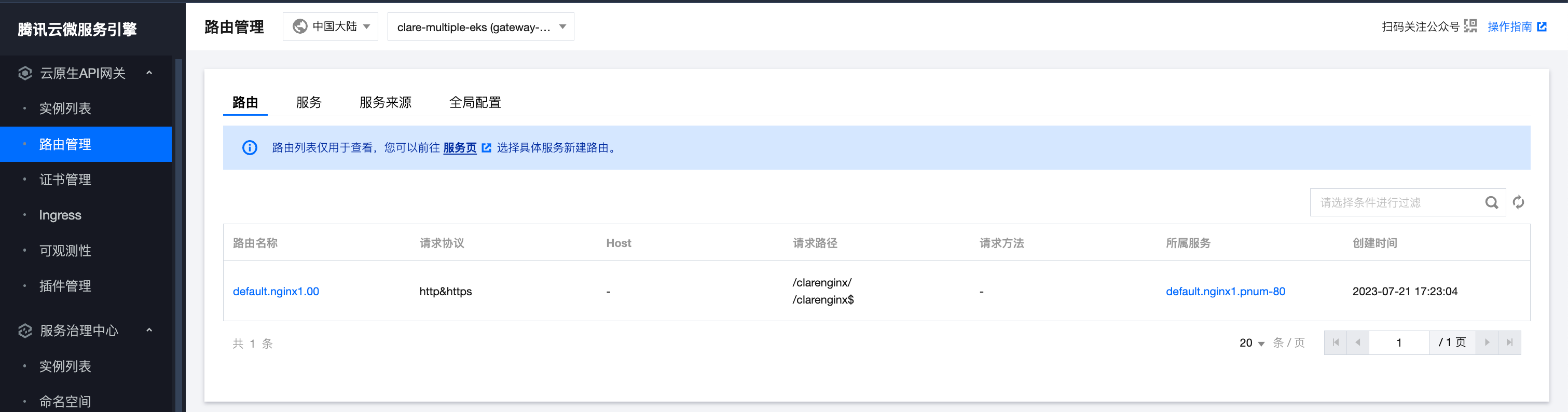Viewport: 1568px width, 412px height.
Task: Click the cloud-native API gateway icon in sidebar
Action: (25, 73)
